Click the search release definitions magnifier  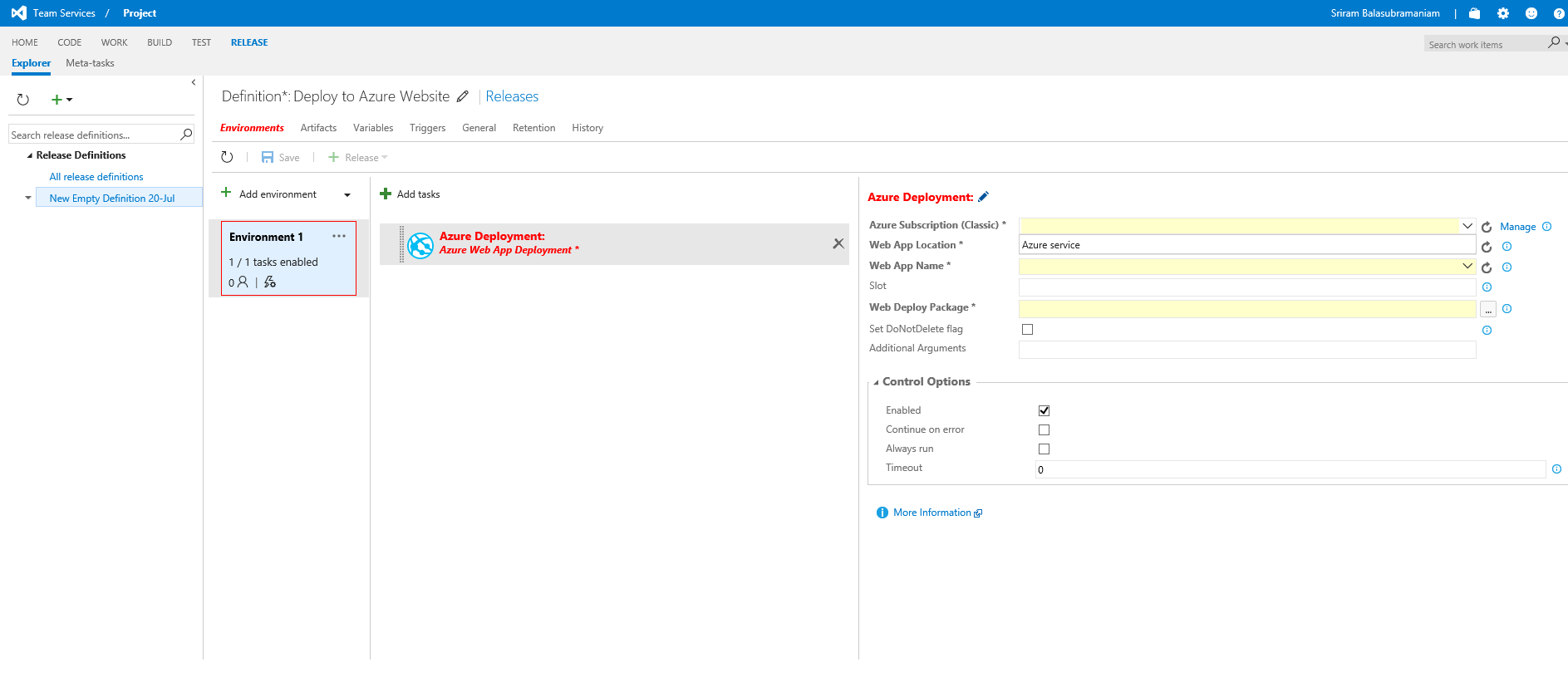(186, 134)
